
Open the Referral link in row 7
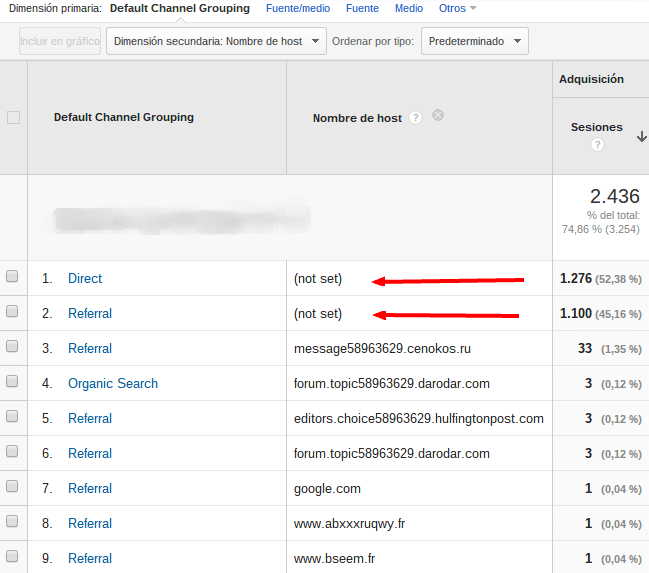pos(90,489)
